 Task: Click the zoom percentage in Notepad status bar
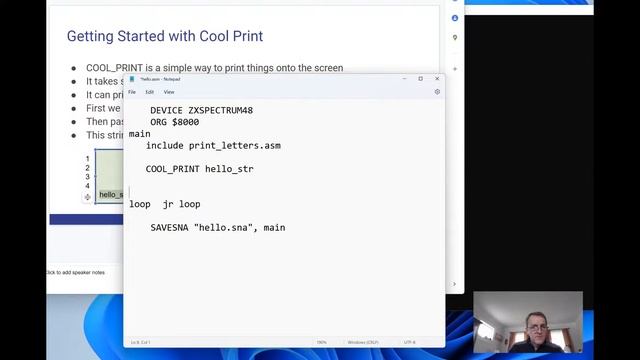click(322, 342)
